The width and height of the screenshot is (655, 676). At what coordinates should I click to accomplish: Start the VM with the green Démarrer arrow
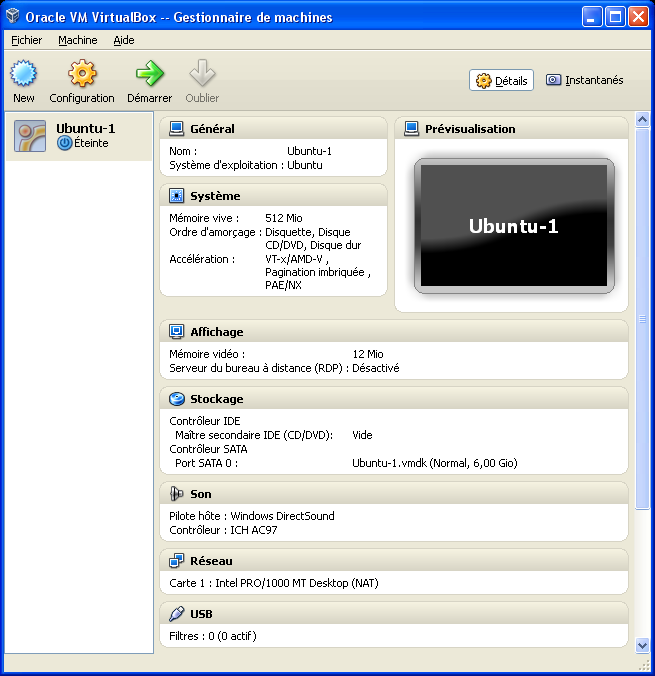coord(150,73)
